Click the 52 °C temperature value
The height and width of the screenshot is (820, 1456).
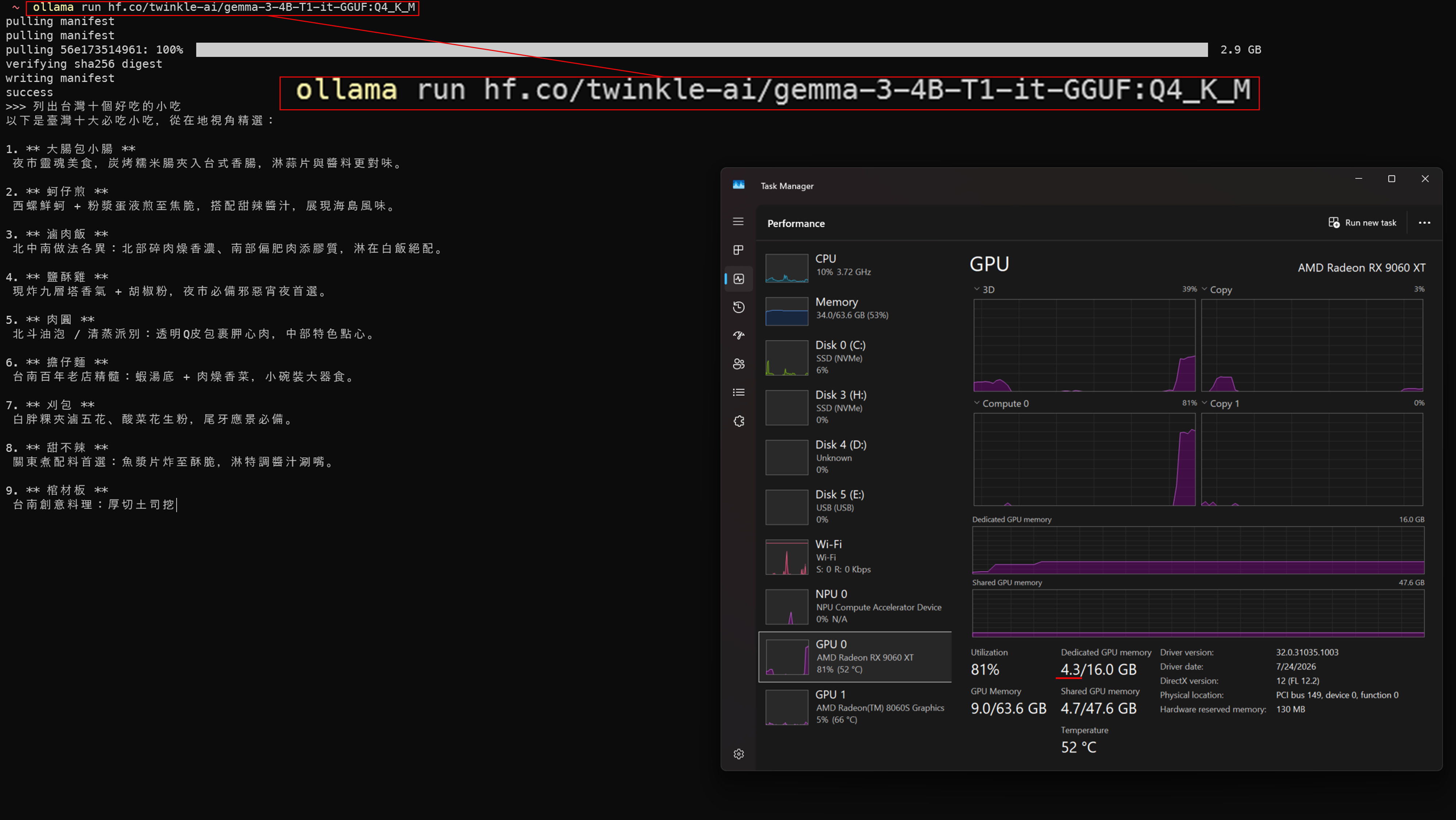point(1079,748)
